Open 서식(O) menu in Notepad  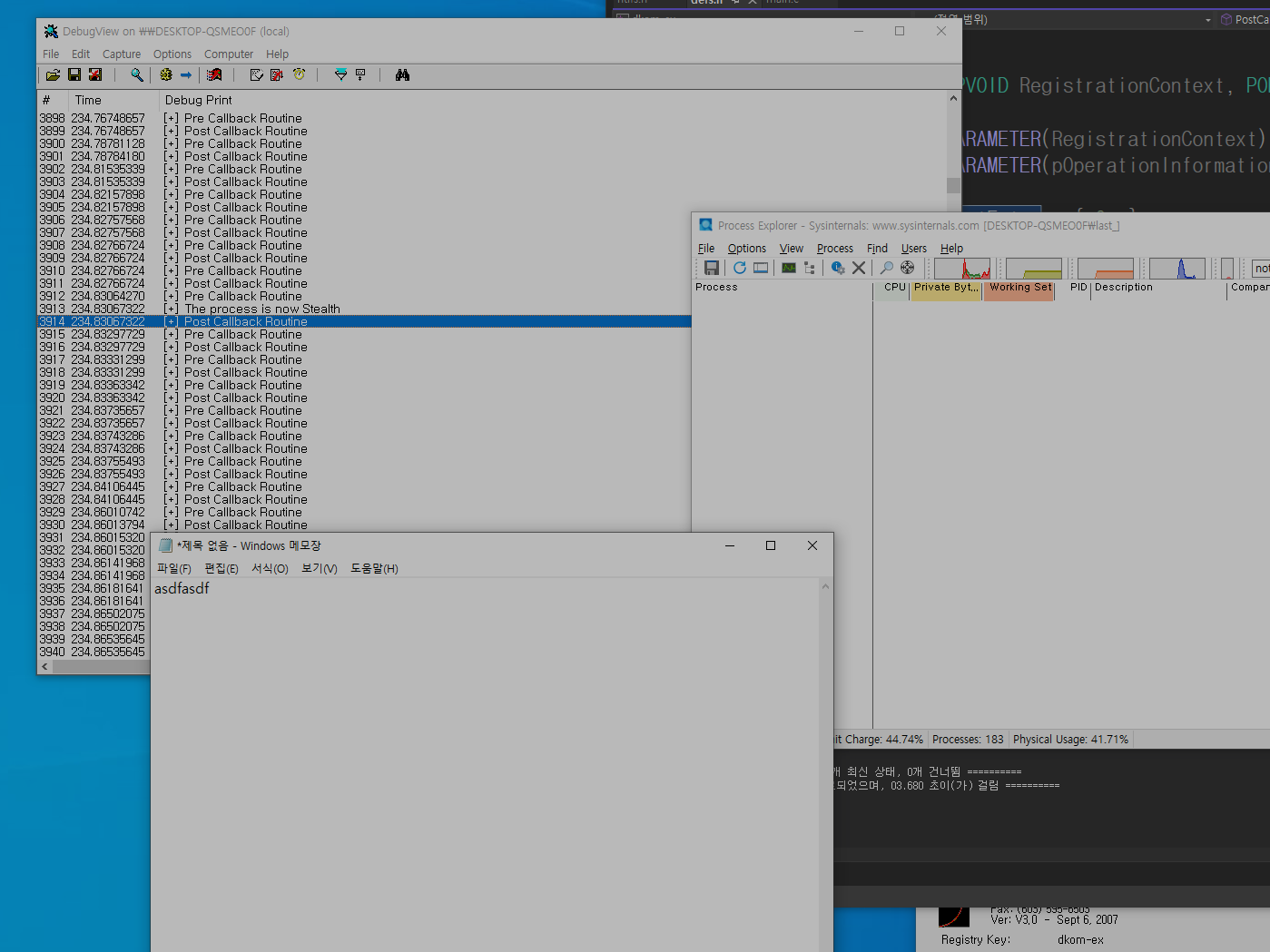pyautogui.click(x=270, y=569)
